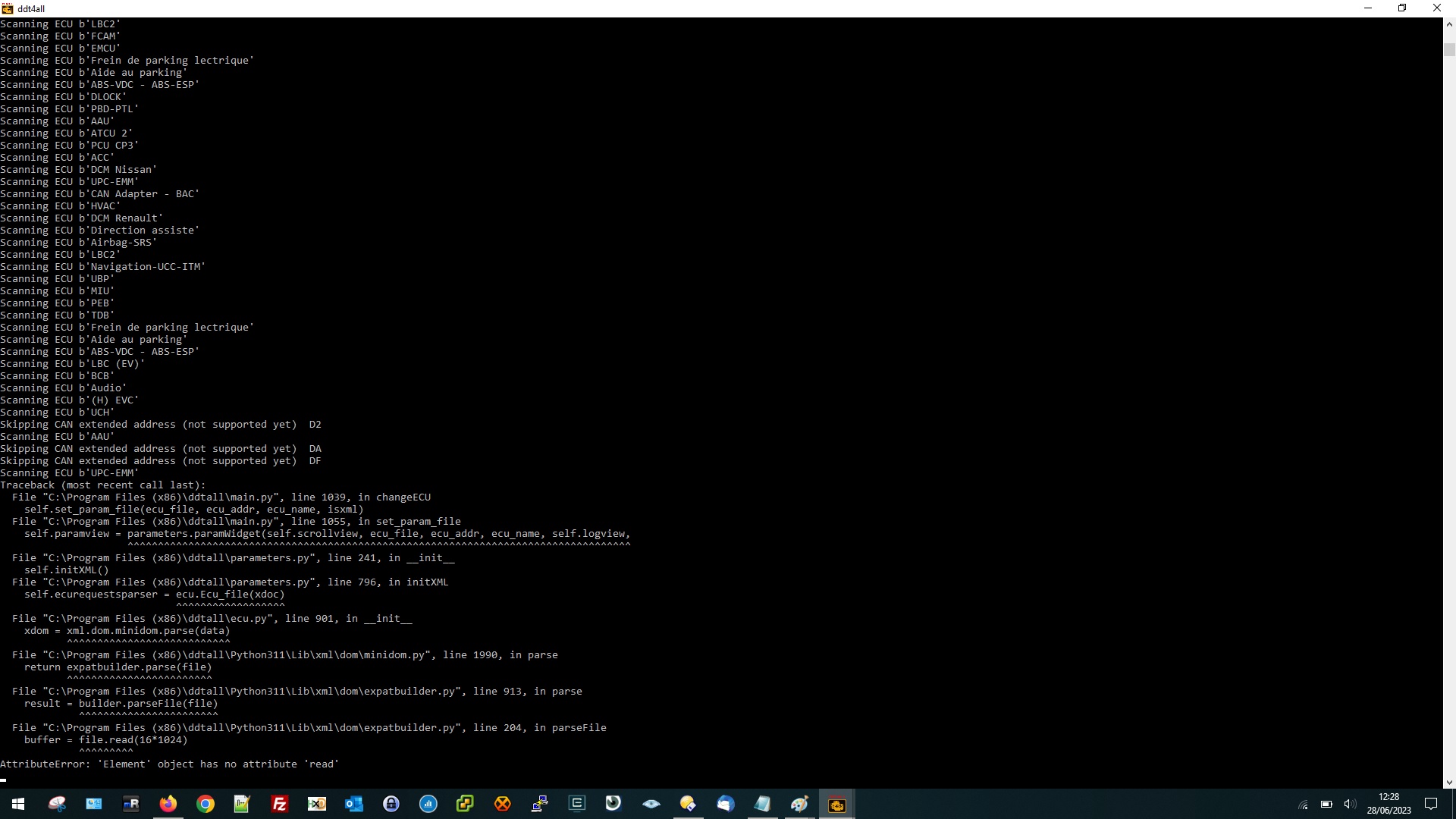Open Paint from the taskbar

tap(799, 804)
